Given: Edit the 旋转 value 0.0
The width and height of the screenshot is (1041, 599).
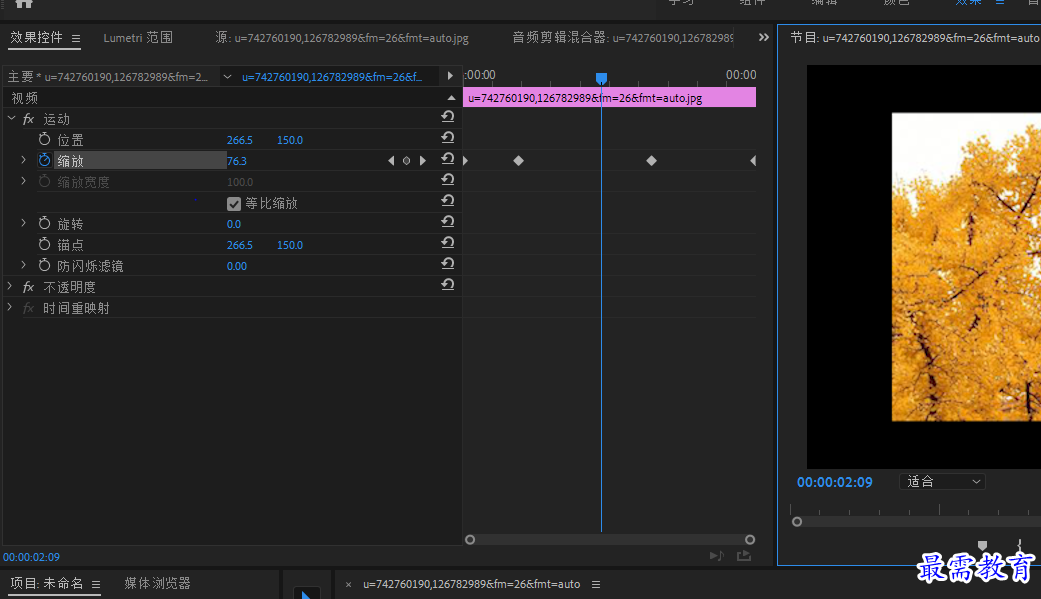Looking at the screenshot, I should click(x=234, y=224).
